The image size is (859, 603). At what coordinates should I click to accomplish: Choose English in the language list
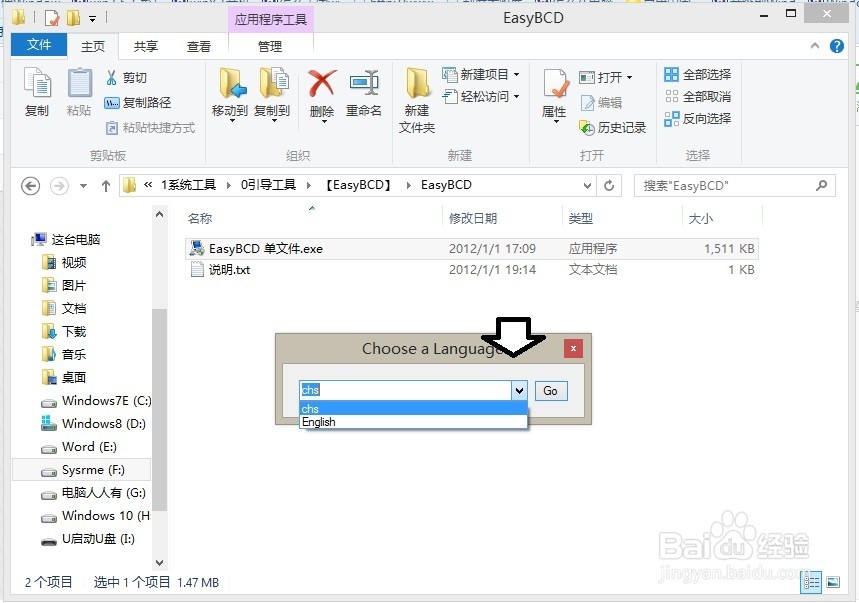[x=318, y=422]
